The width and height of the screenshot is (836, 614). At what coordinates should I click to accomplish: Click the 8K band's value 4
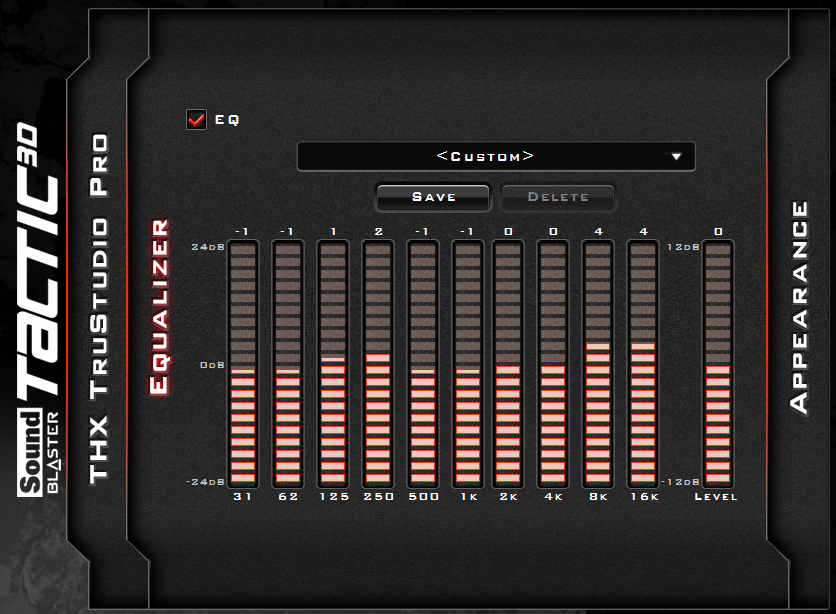tap(598, 231)
